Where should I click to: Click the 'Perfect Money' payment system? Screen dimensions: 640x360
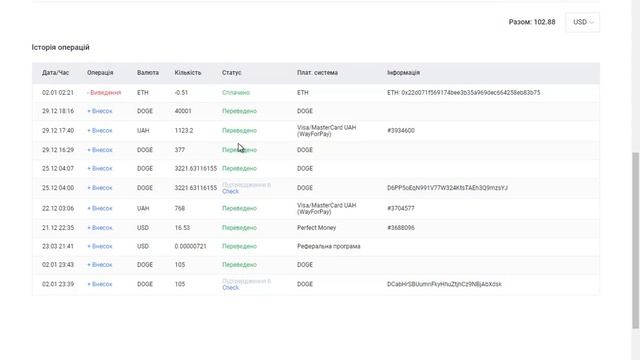(316, 228)
